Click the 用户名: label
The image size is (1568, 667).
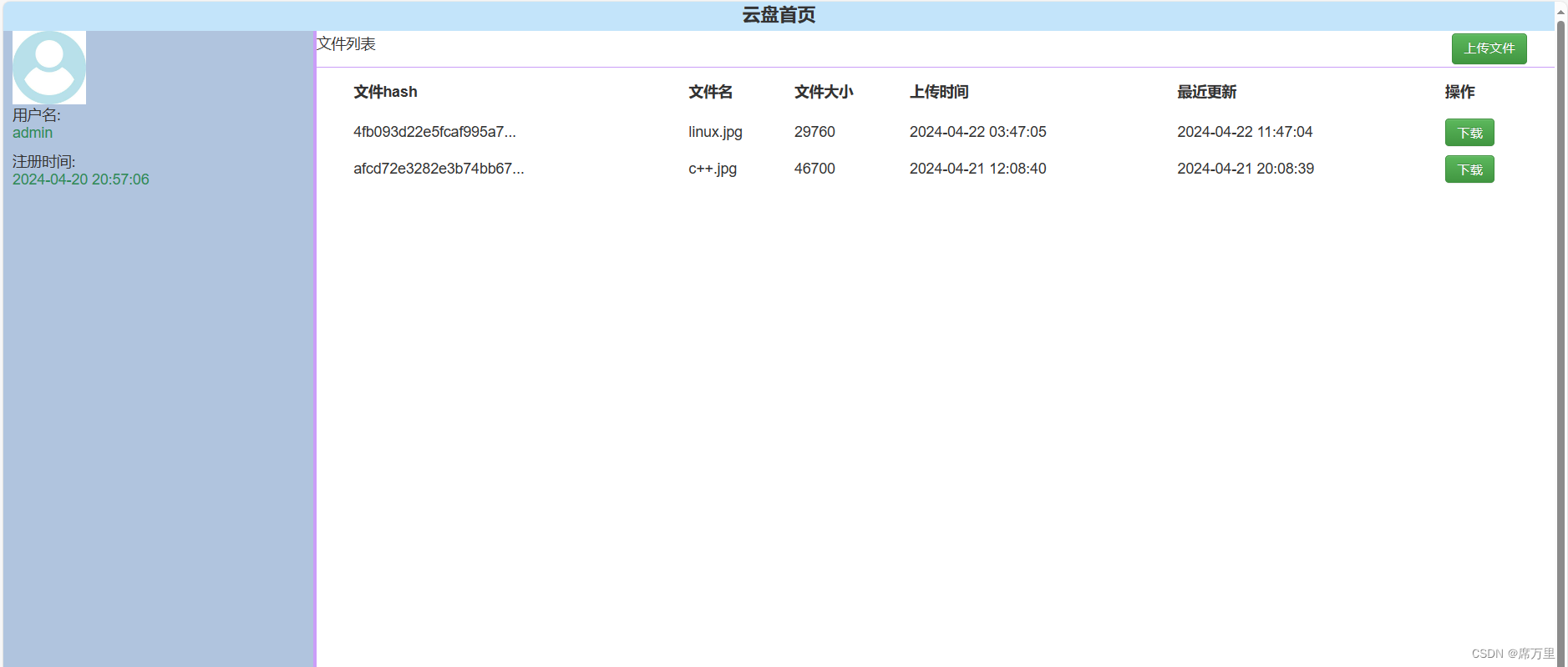tap(37, 115)
